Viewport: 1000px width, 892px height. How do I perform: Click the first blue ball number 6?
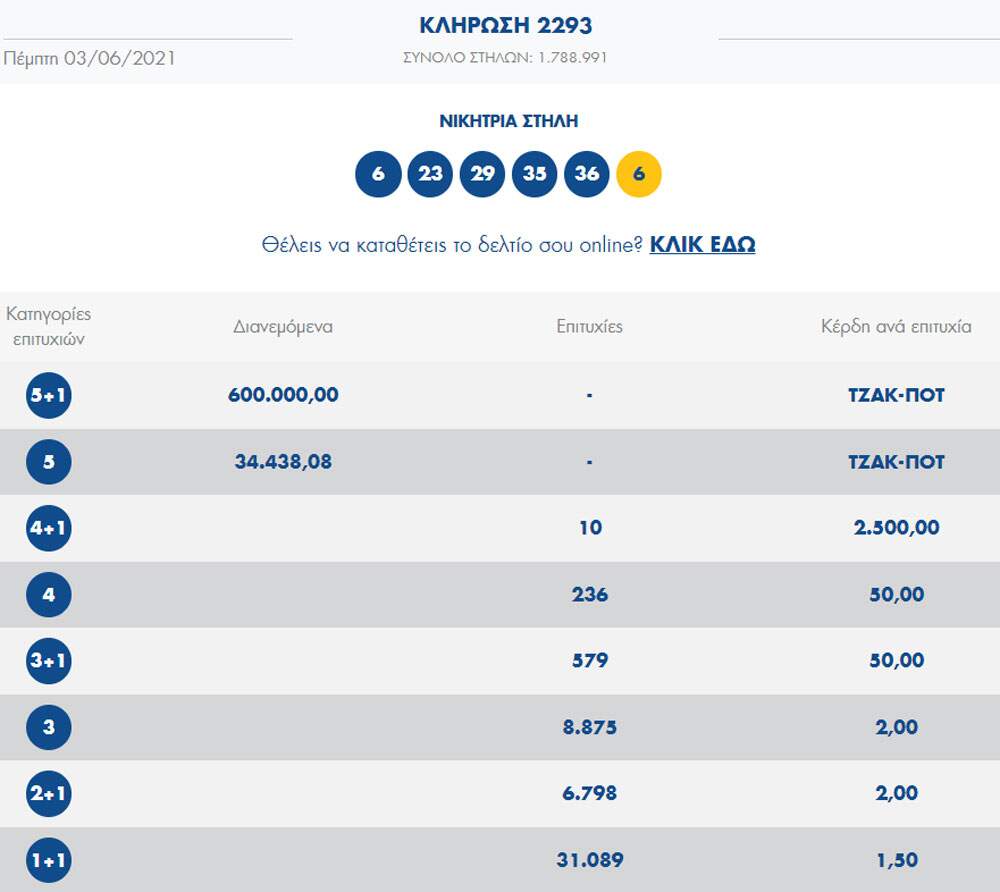378,174
